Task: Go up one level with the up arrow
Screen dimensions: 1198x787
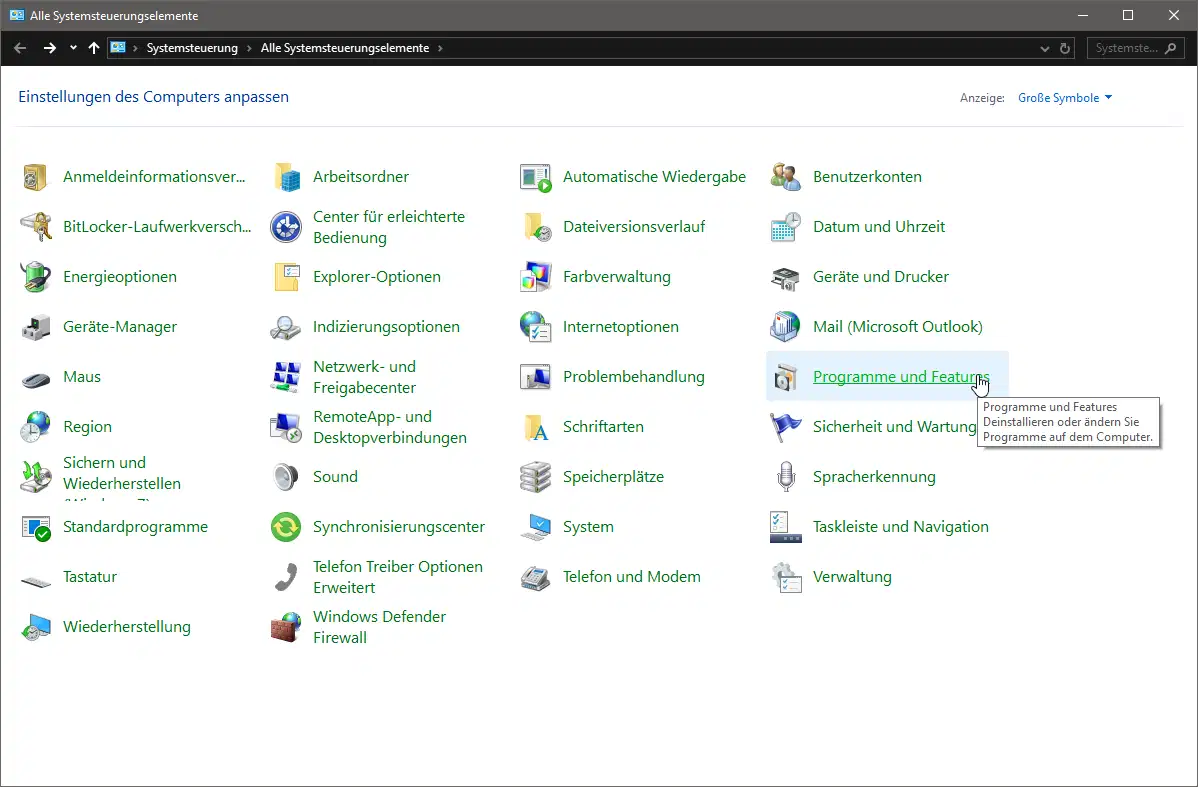Action: [94, 47]
